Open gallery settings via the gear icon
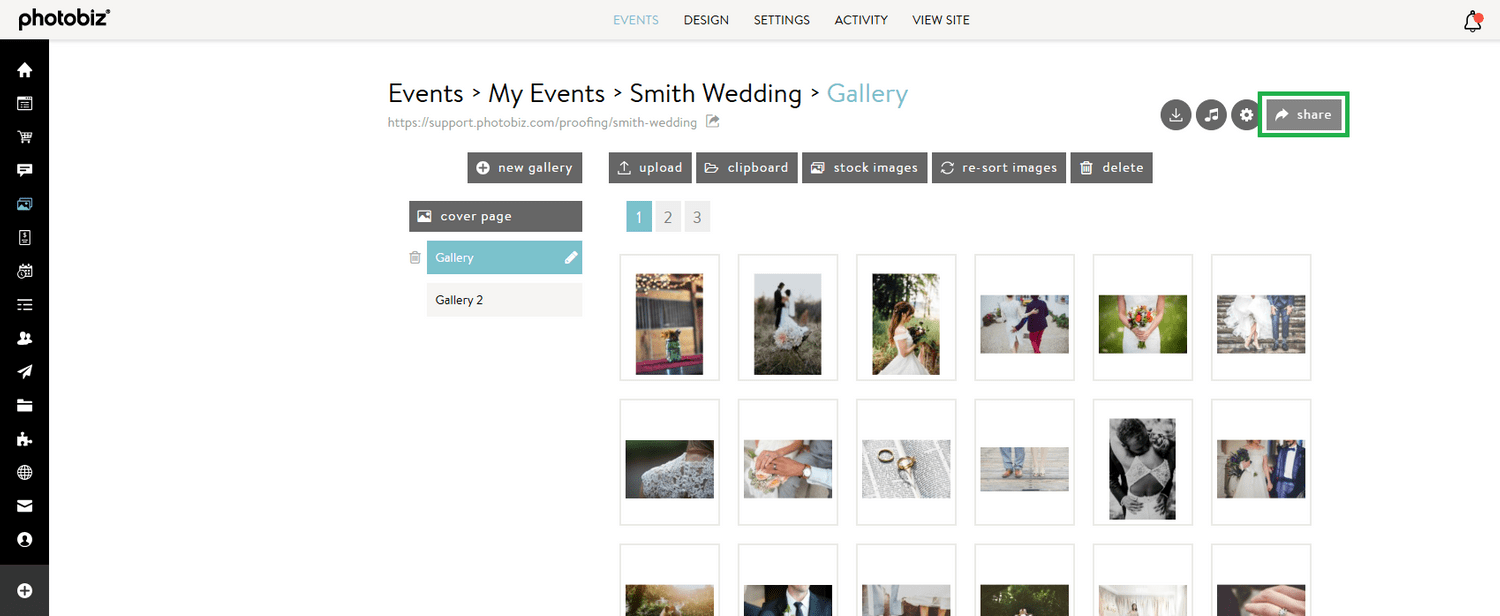 tap(1245, 114)
